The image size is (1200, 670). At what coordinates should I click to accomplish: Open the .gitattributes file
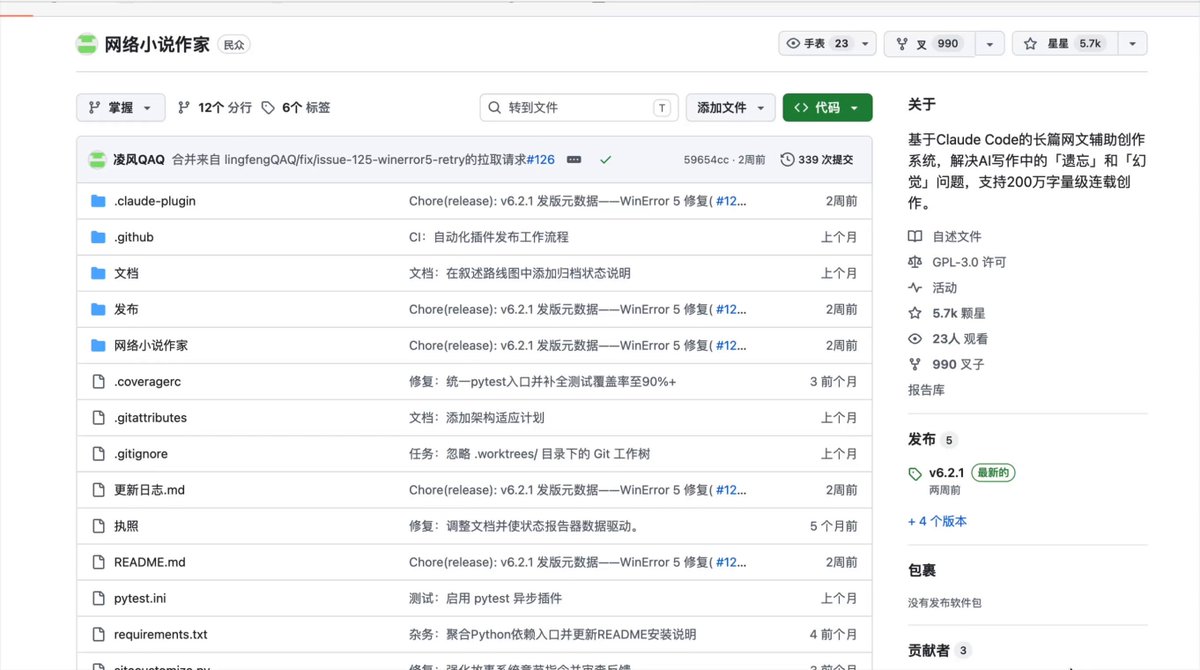coord(150,418)
